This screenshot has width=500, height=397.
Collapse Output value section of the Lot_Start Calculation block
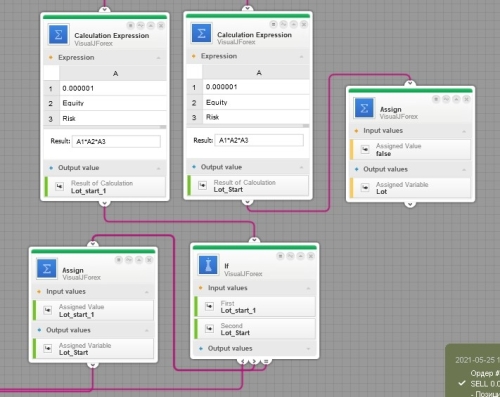coord(301,167)
